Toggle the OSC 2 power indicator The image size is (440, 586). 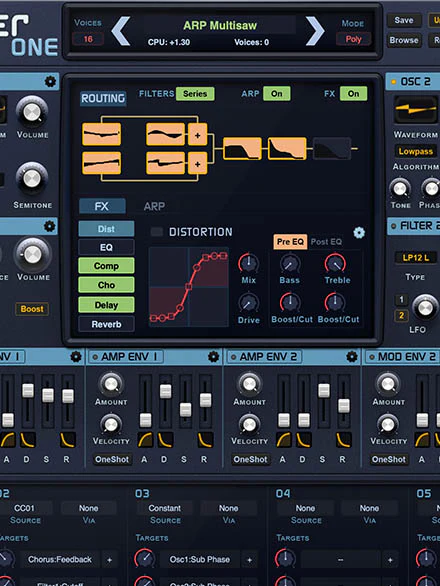pos(393,81)
